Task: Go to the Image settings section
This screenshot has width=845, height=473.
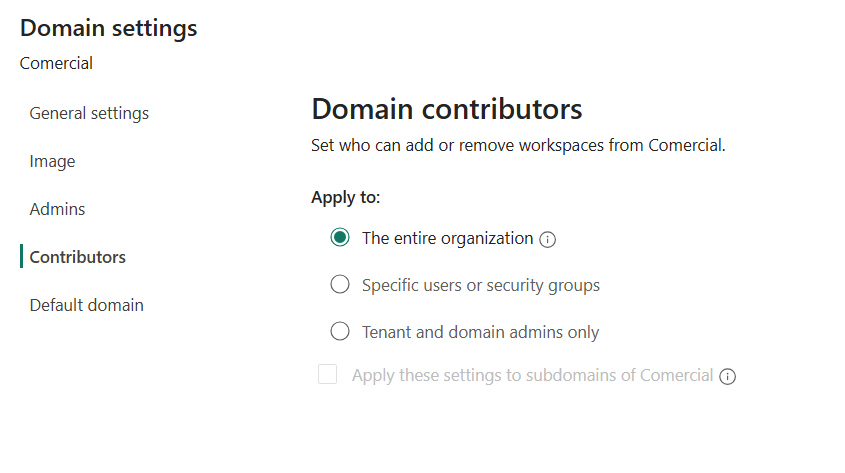Action: pyautogui.click(x=52, y=161)
